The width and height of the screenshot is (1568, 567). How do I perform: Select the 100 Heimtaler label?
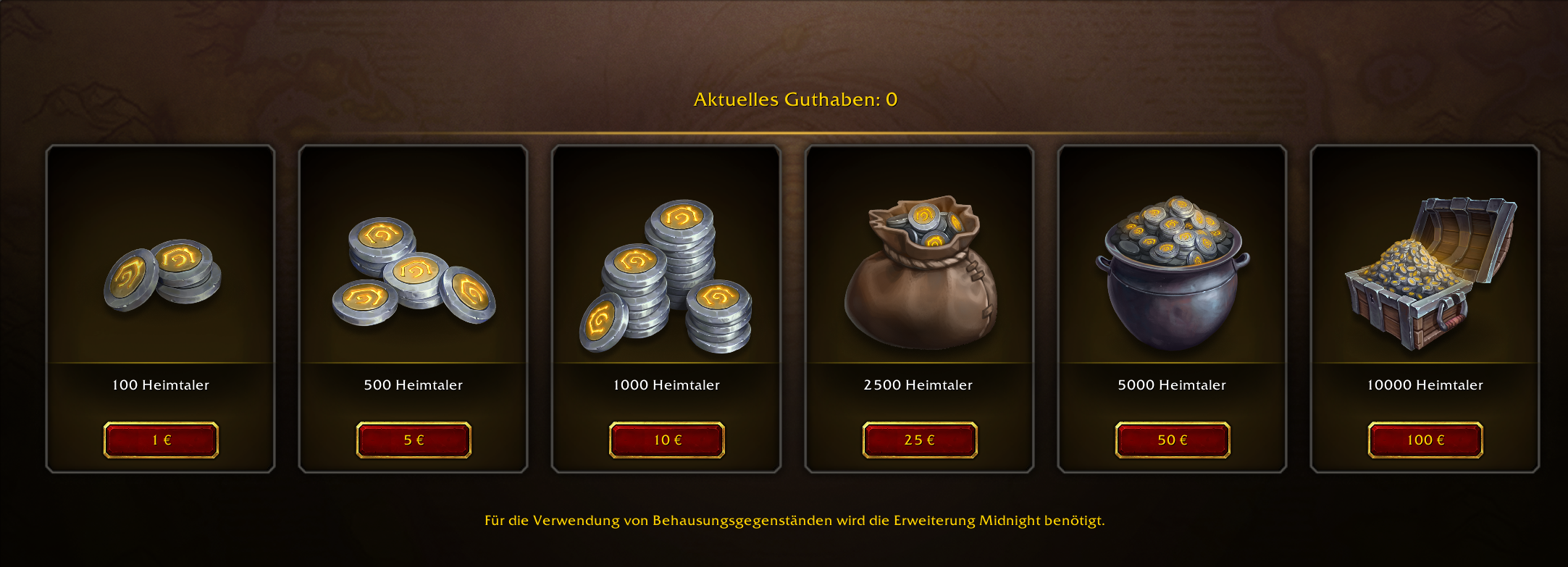pos(161,385)
